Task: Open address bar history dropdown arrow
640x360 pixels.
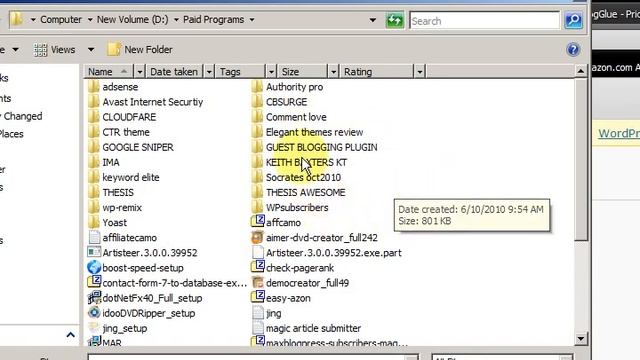Action: coord(372,20)
